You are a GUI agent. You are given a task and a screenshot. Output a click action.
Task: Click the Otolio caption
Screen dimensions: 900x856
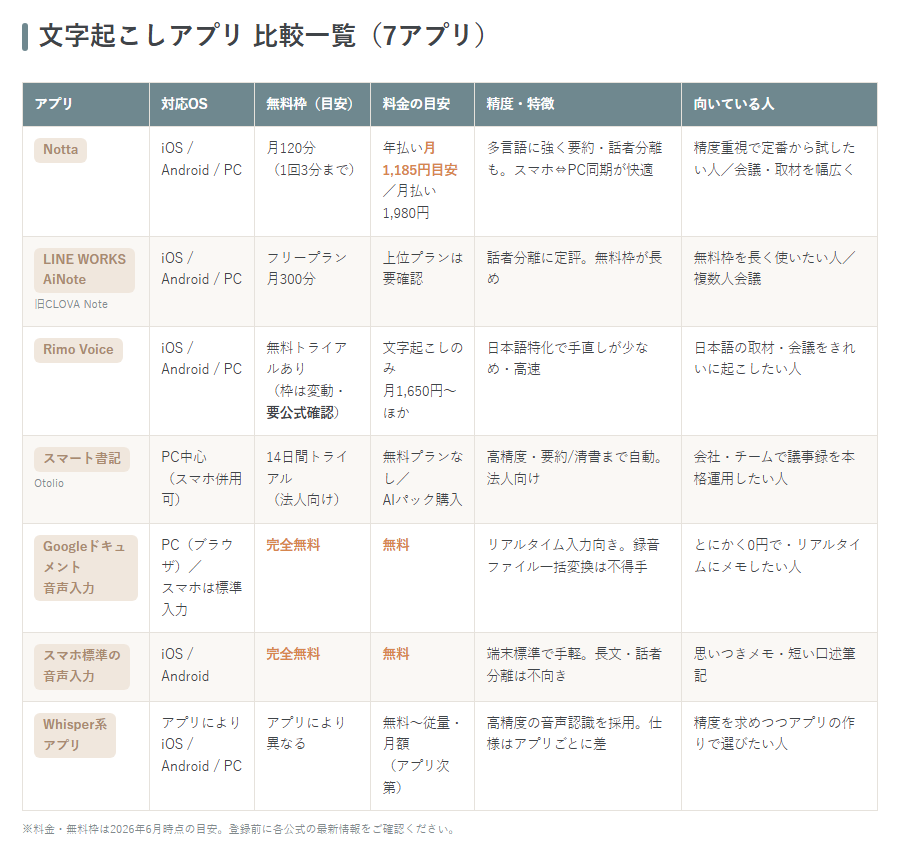point(49,483)
